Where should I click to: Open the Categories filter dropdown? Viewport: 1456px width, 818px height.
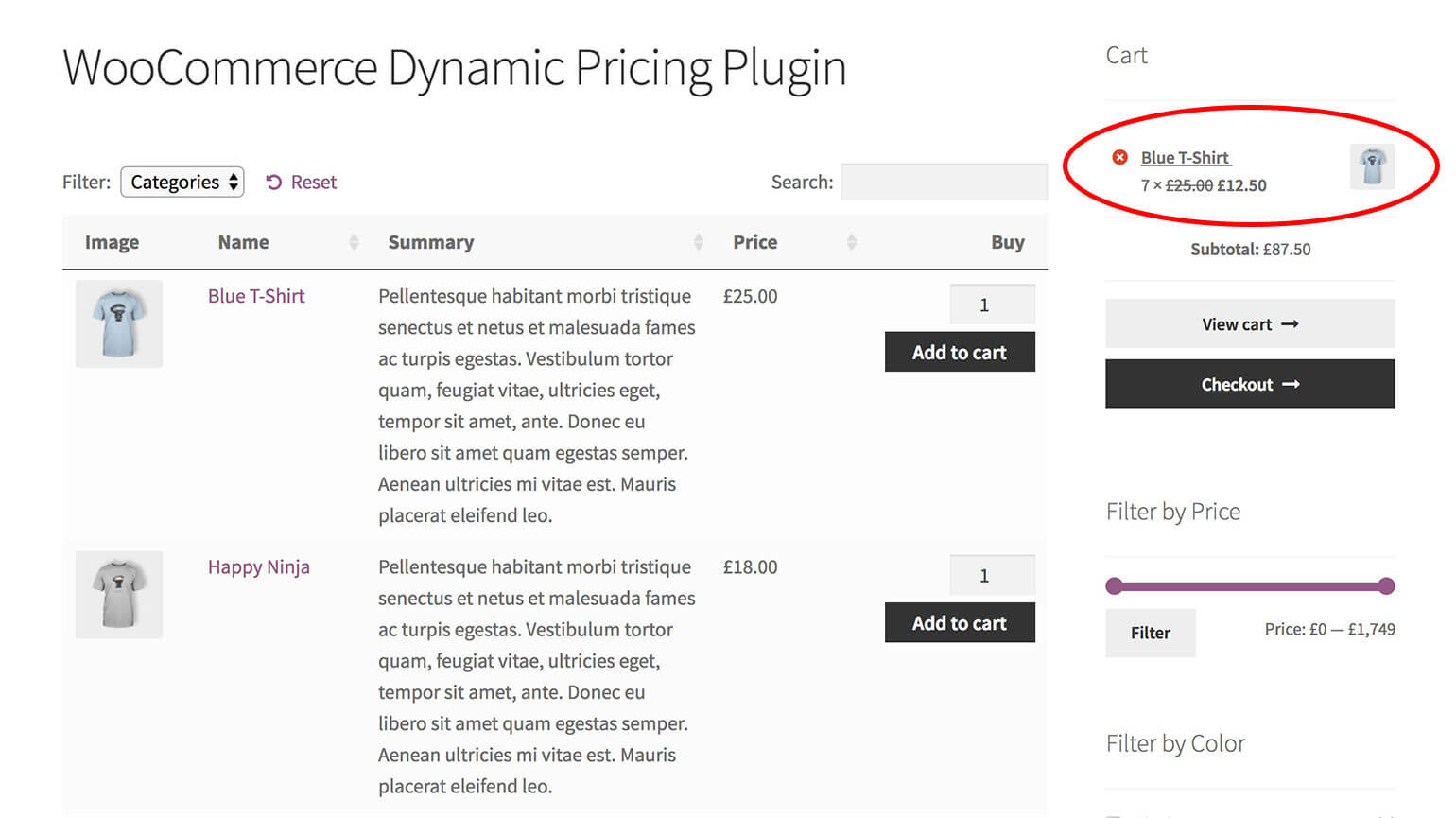tap(182, 182)
